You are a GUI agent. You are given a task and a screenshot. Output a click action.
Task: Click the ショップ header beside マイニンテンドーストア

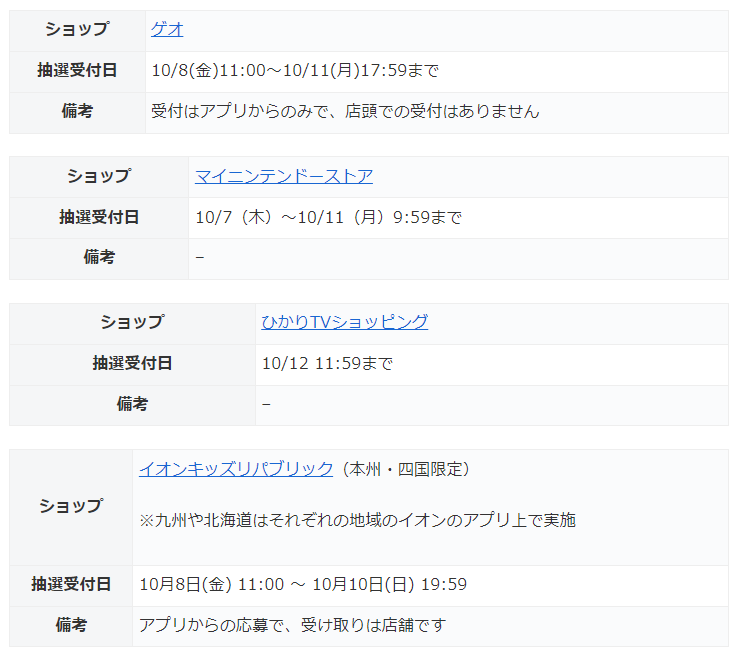point(99,177)
